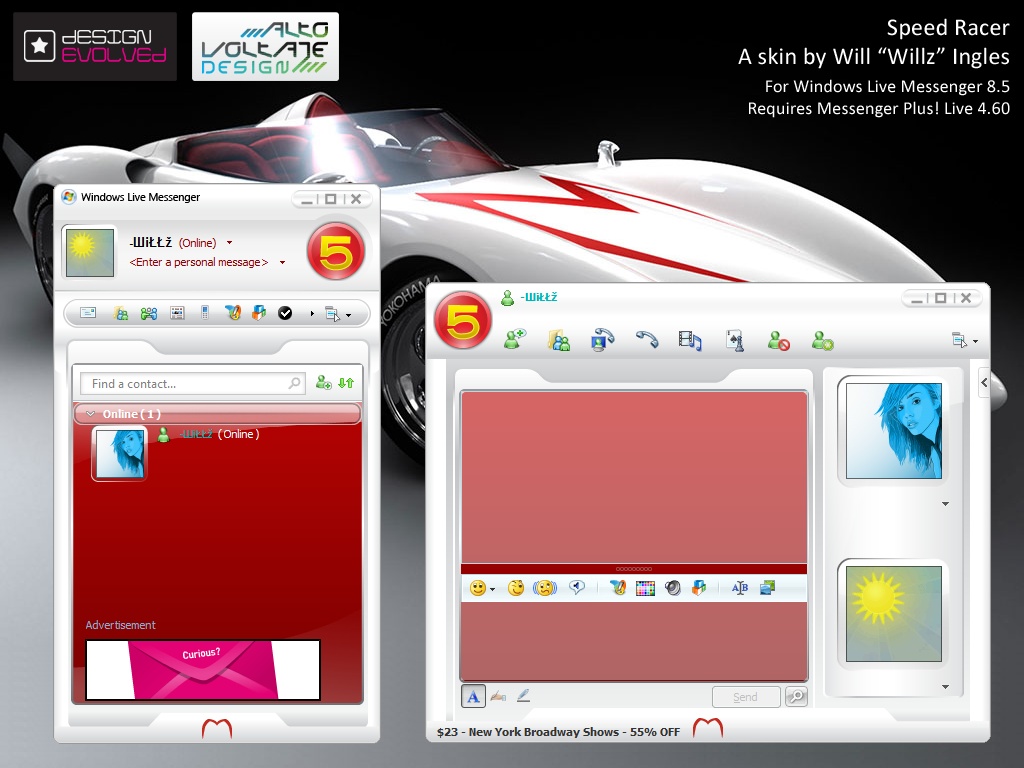Open the green and blue contacts network icon
Screen dimensions: 1024x768
tap(149, 314)
